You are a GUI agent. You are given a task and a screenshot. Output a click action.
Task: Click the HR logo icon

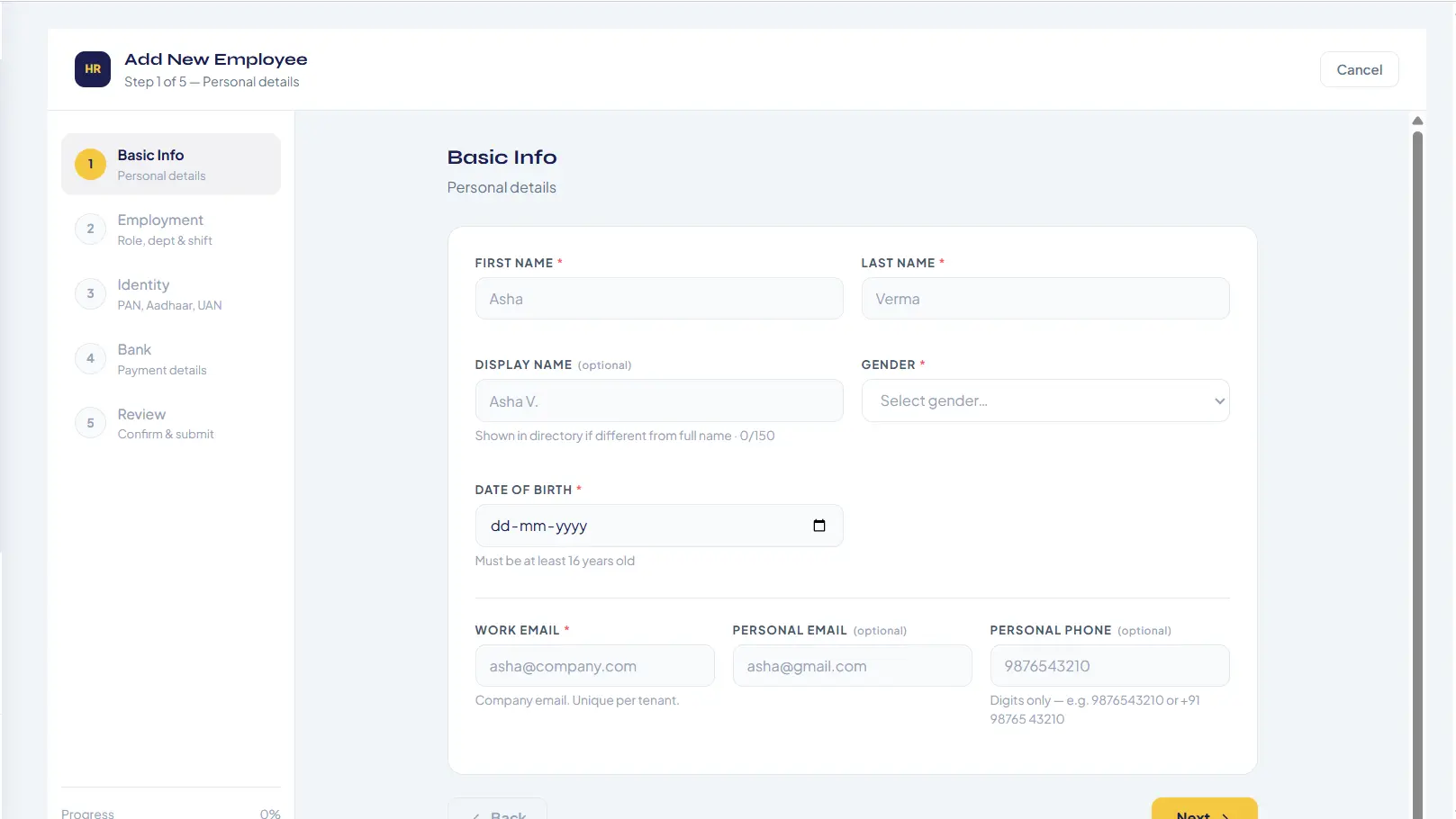pyautogui.click(x=93, y=69)
